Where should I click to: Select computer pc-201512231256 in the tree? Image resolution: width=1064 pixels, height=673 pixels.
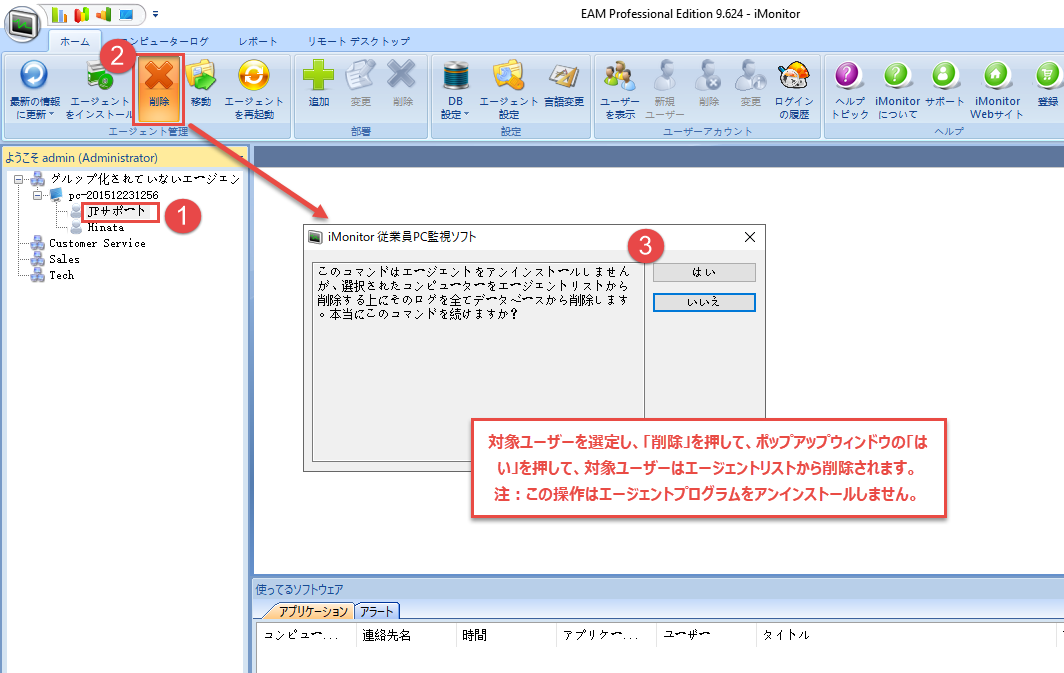tap(113, 195)
